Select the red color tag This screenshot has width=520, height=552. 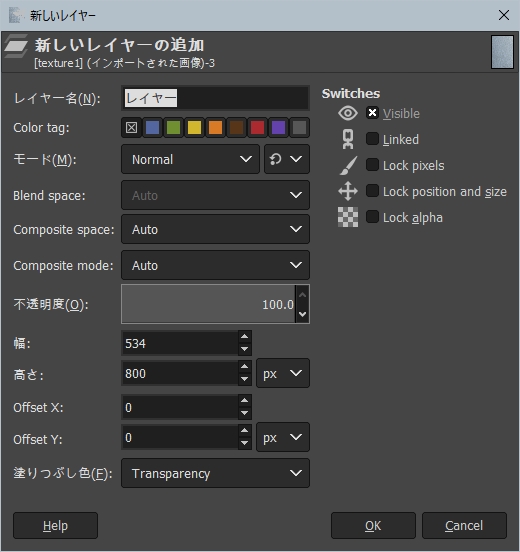click(x=257, y=127)
